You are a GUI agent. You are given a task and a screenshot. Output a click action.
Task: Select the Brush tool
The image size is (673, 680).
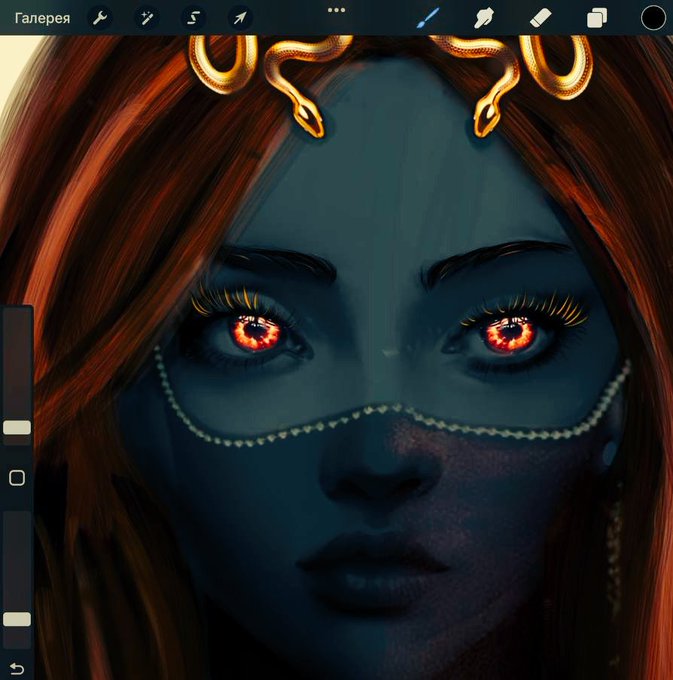(428, 18)
